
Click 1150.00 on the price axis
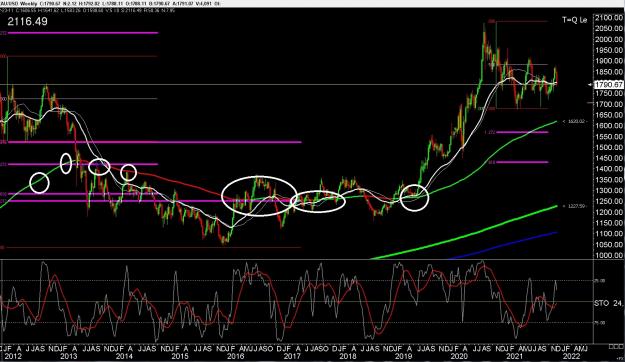click(609, 223)
